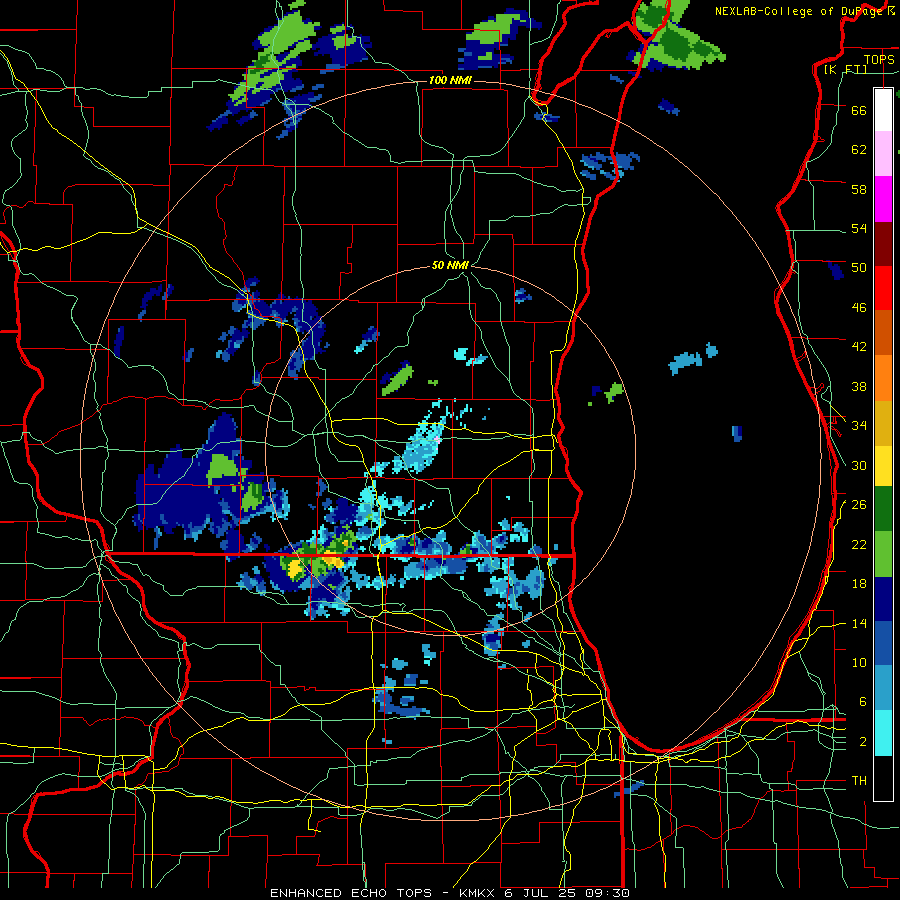Pick the yellow legend swatch

click(x=883, y=465)
